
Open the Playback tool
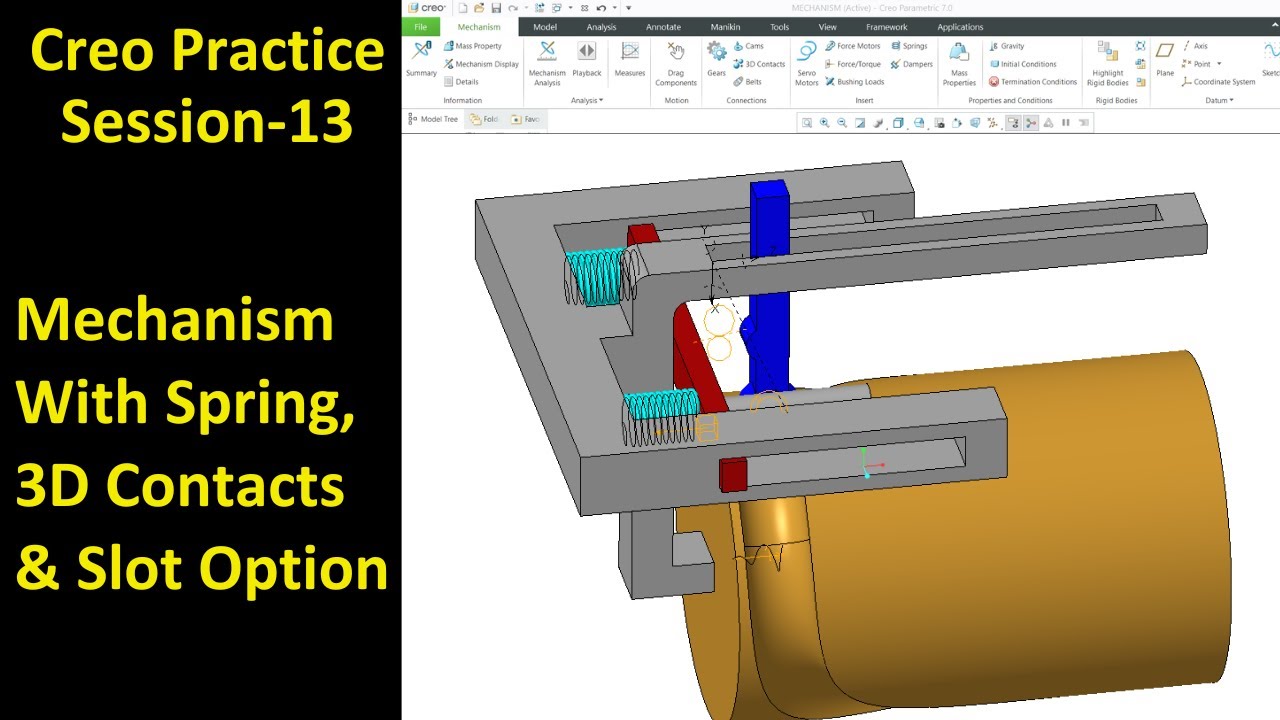coord(587,58)
